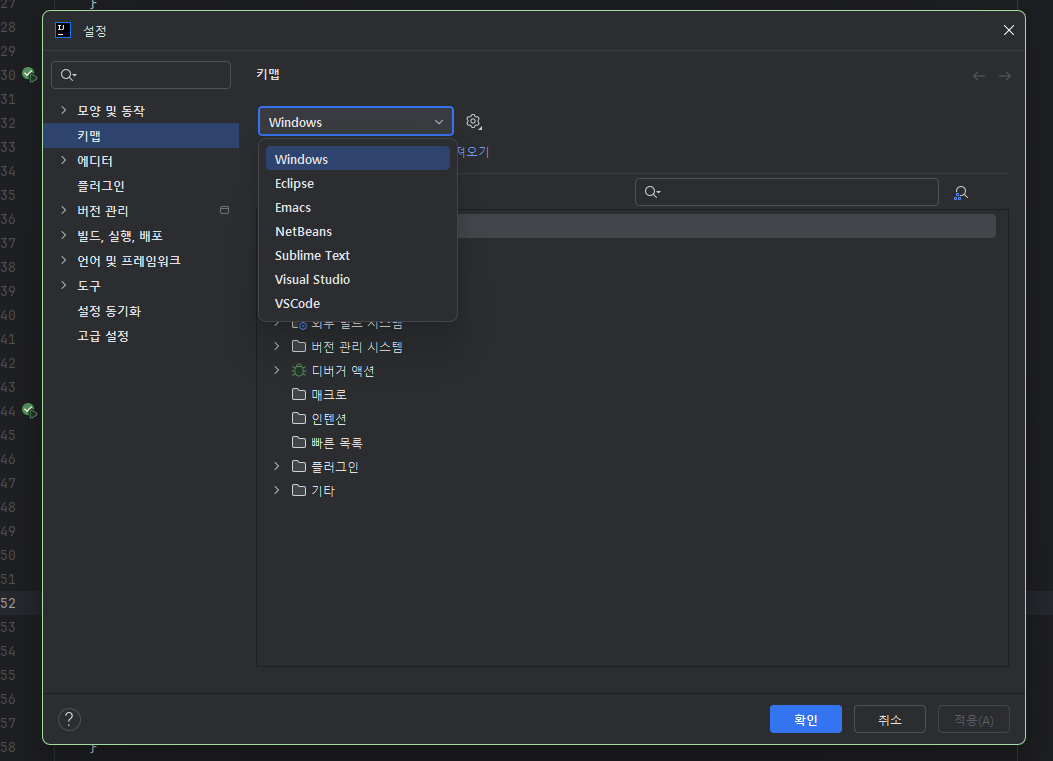
Task: Choose the Emacs keymap option
Action: [357, 208]
